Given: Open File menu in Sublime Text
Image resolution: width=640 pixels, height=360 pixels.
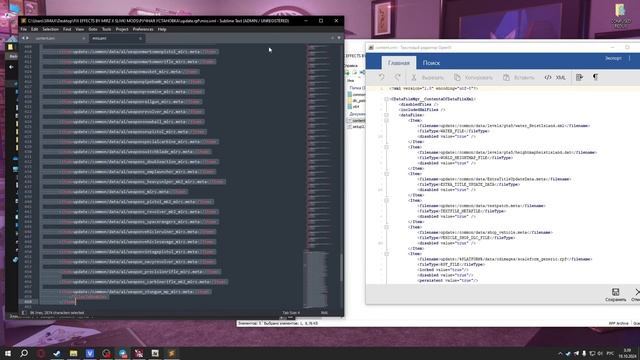Looking at the screenshot, I should point(24,29).
